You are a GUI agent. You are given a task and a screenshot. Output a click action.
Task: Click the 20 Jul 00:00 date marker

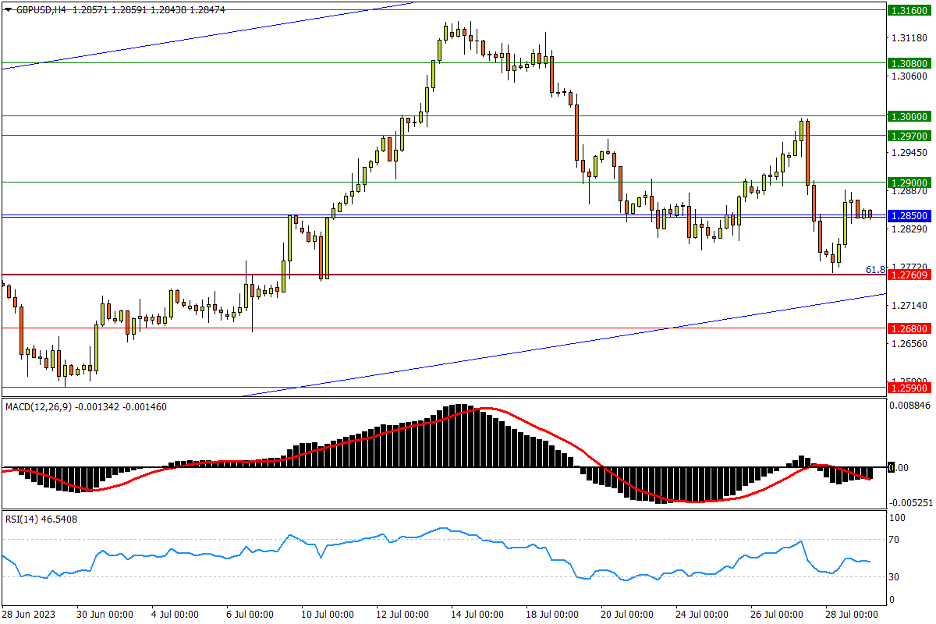click(x=623, y=613)
